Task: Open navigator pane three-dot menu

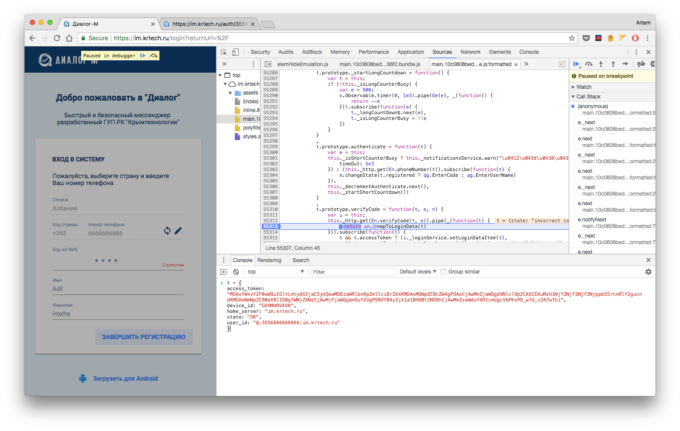Action: click(254, 64)
